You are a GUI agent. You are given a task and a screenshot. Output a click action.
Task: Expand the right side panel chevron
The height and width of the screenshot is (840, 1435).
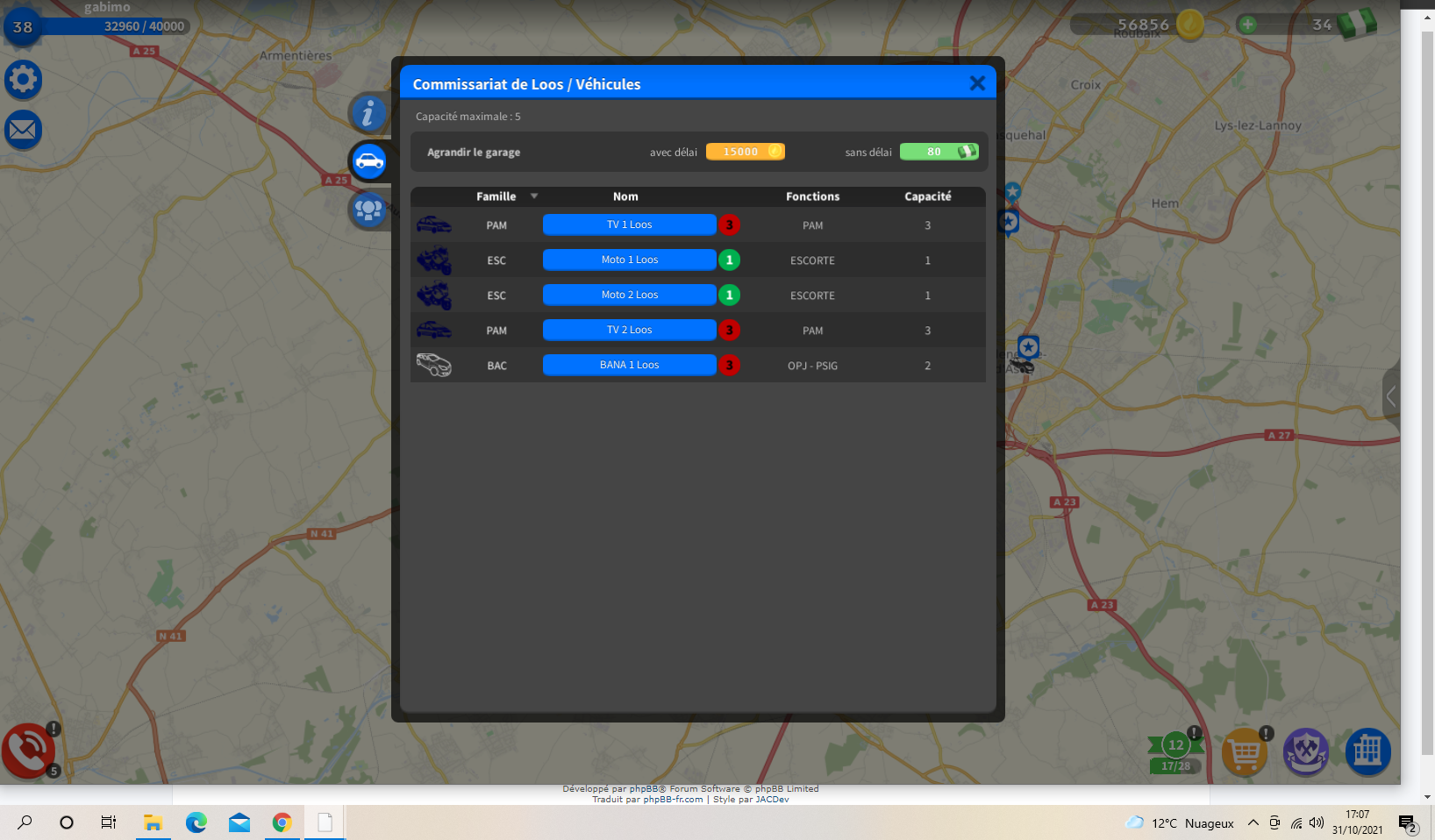point(1390,396)
